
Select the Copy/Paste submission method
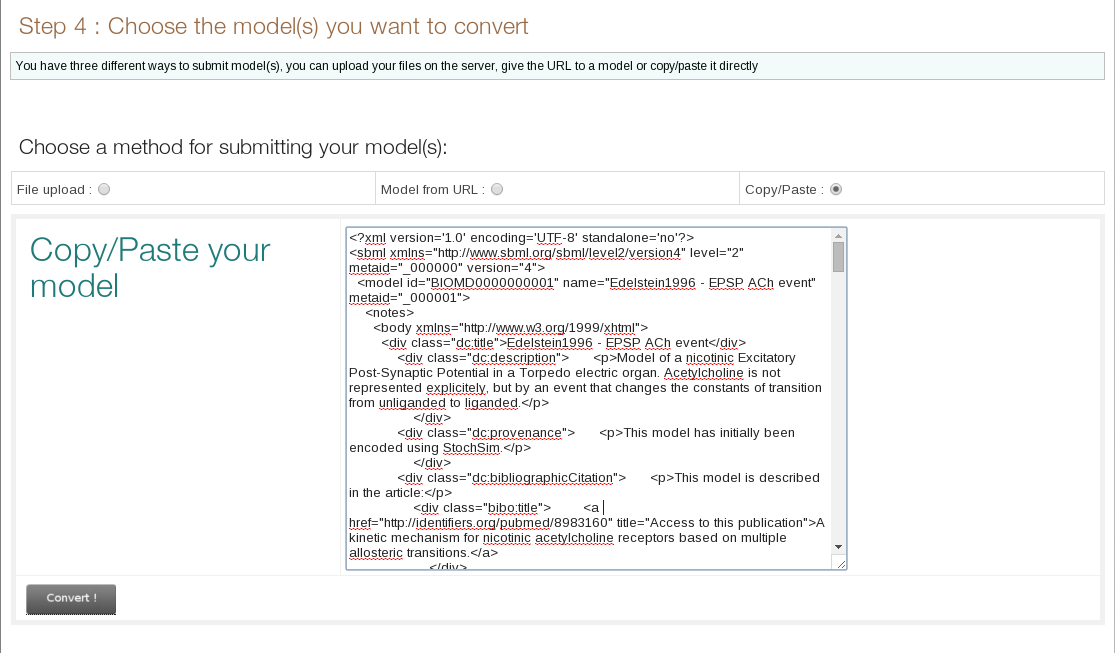(x=836, y=188)
